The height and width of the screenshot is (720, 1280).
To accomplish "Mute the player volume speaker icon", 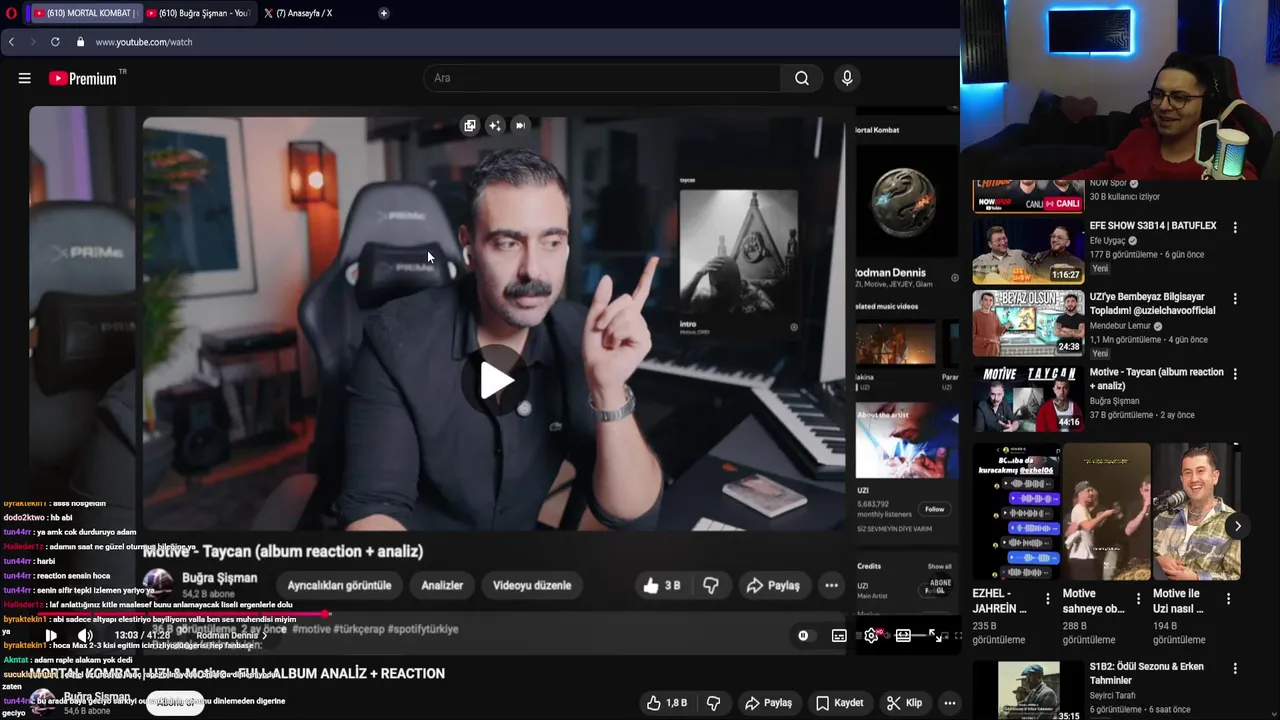I will 85,635.
